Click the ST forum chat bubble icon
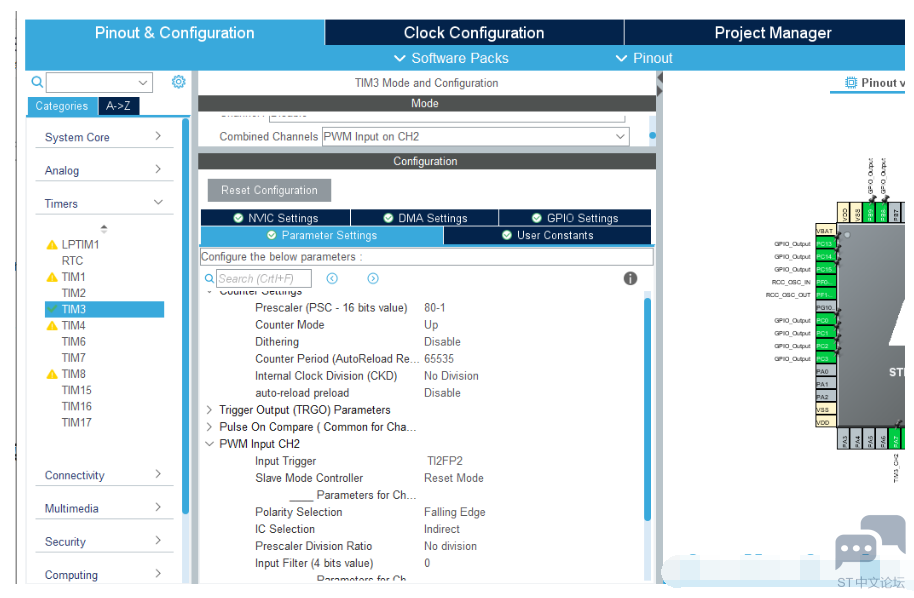The image size is (914, 598). 869,542
